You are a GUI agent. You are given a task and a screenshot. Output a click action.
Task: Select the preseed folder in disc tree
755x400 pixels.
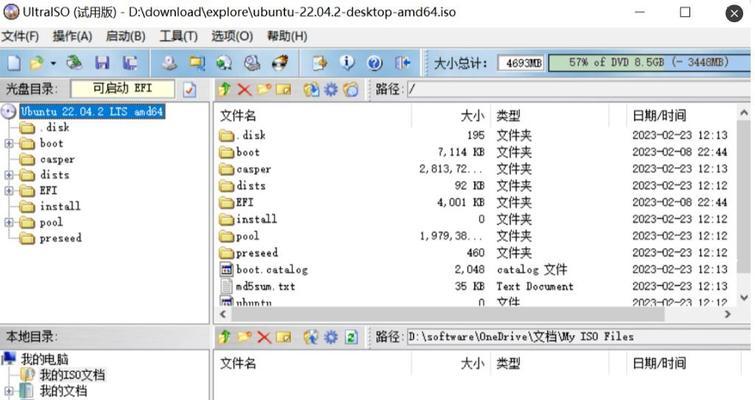[x=61, y=238]
